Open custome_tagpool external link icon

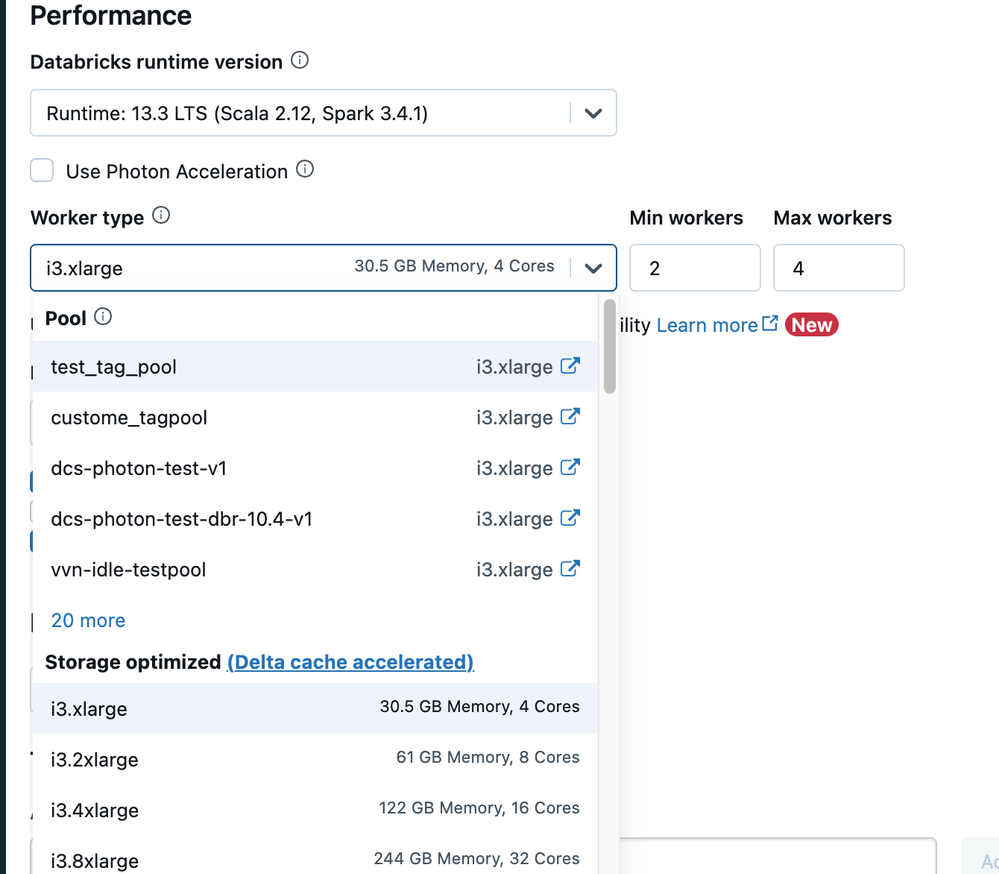click(x=570, y=417)
